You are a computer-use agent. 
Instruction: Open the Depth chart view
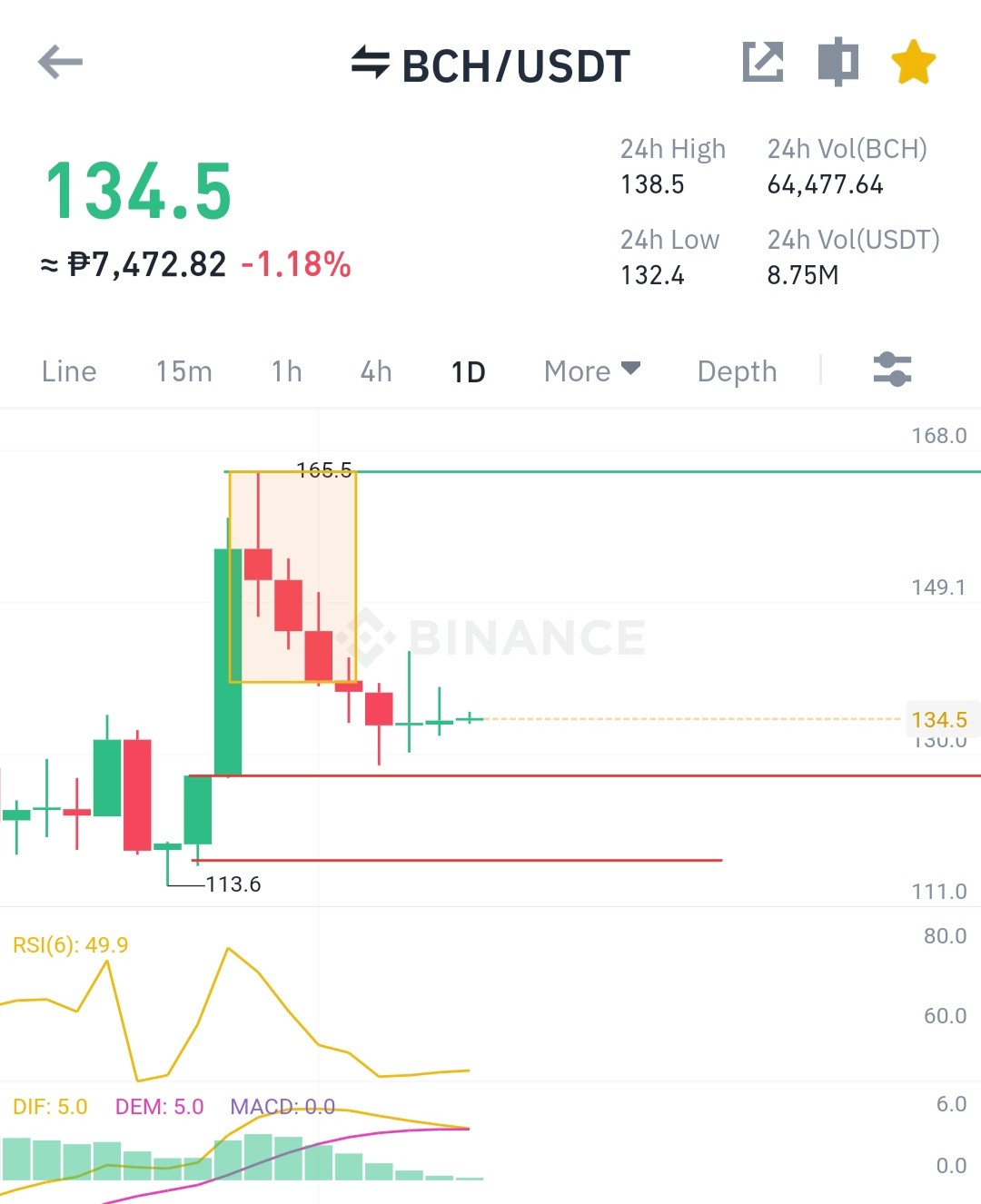coord(737,371)
